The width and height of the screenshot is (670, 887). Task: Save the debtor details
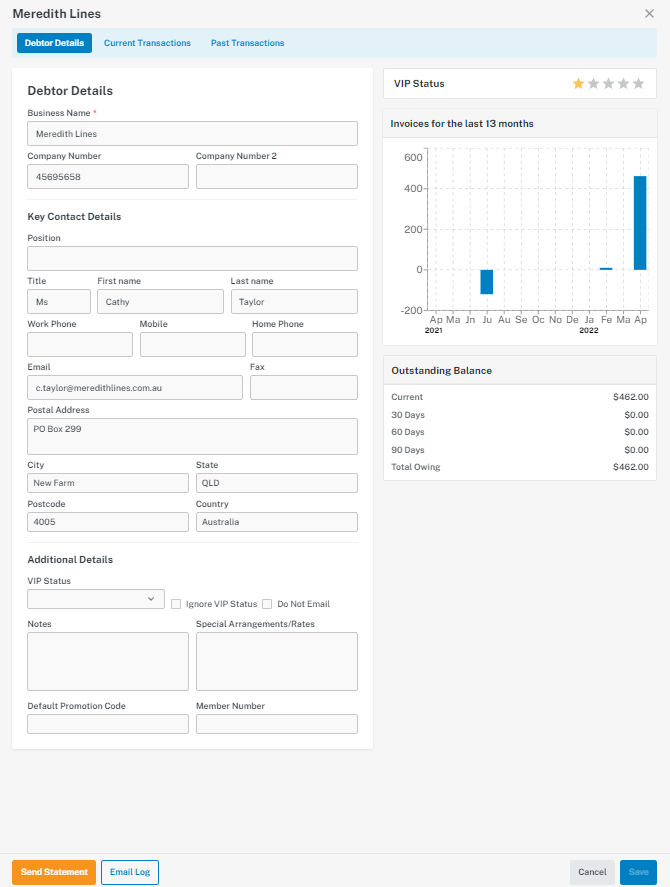click(x=638, y=872)
